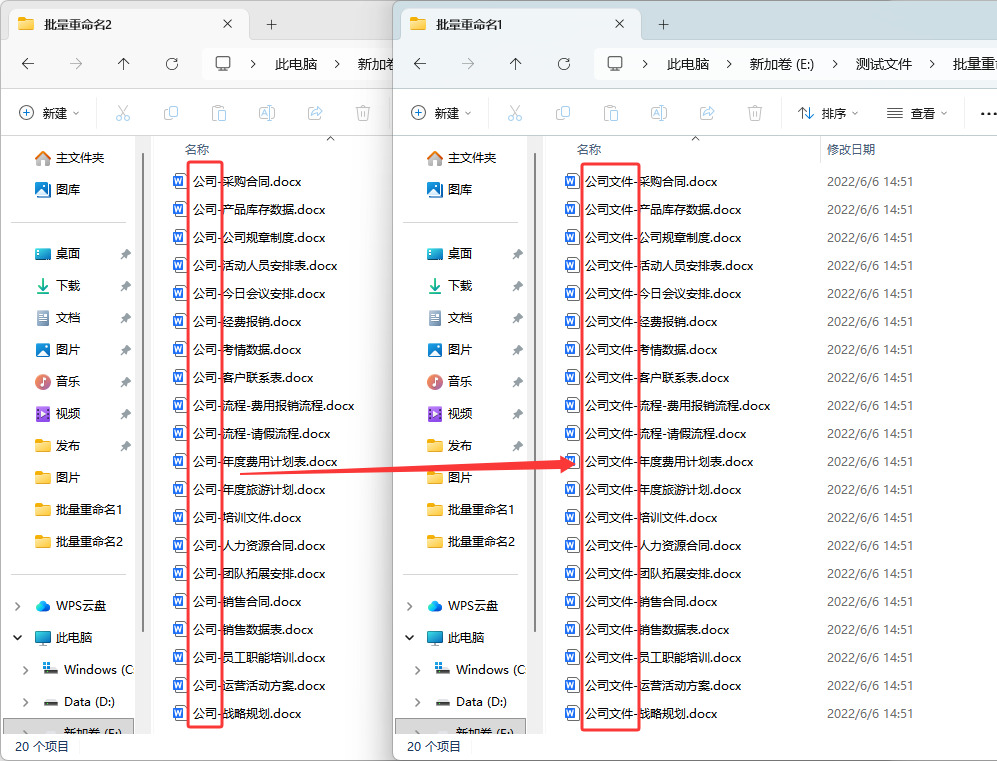This screenshot has height=761, width=997.
Task: Expand Windows (C:) in 批量重命名2 sidebar
Action: [x=25, y=670]
